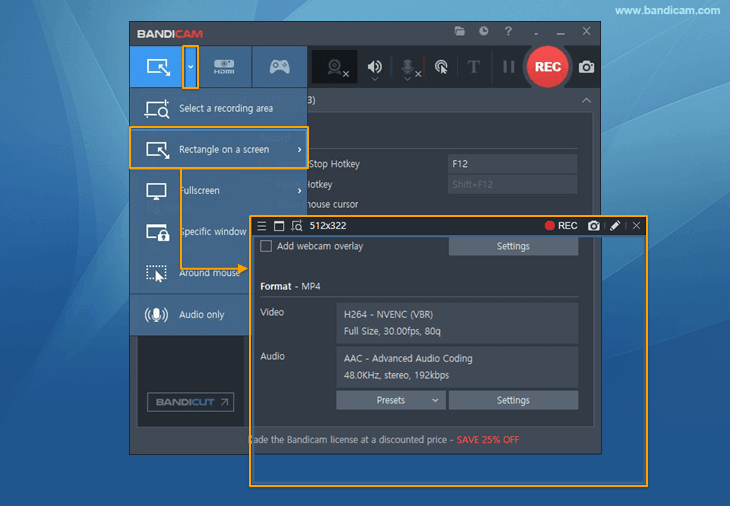Click the AAC - Advanced Audio Coding text
The height and width of the screenshot is (506, 730).
click(x=408, y=358)
